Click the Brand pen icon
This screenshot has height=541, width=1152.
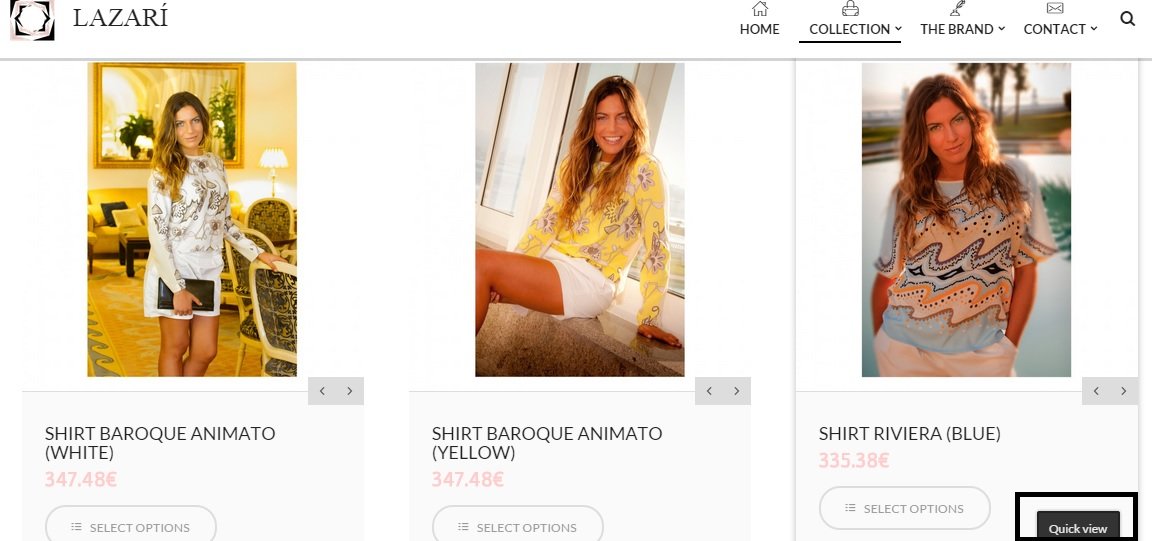[x=957, y=9]
